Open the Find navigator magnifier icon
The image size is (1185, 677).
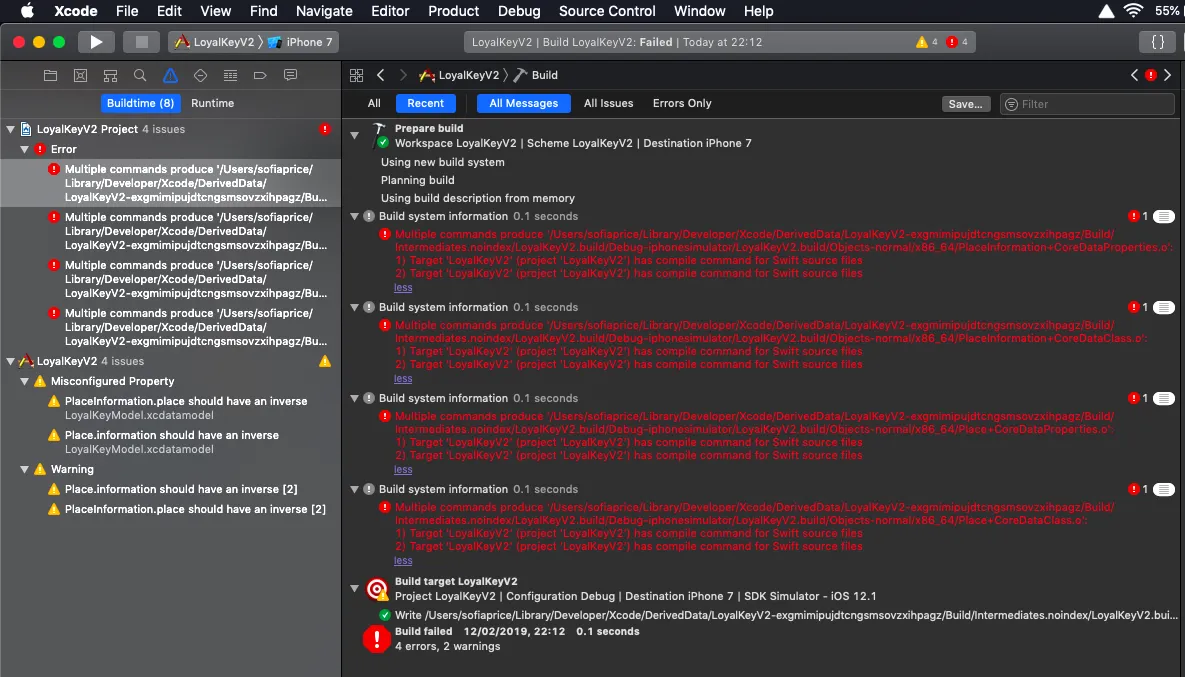(x=140, y=76)
